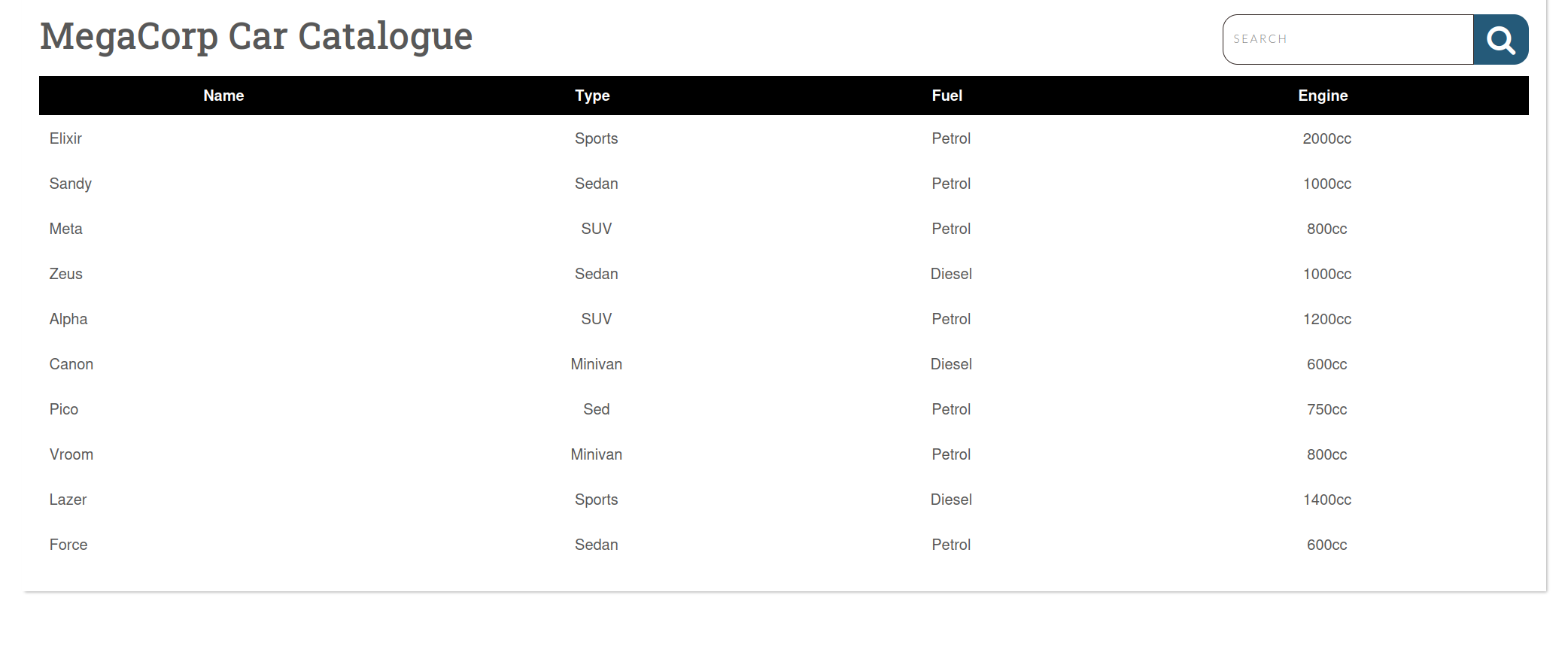This screenshot has height=659, width=1568.
Task: Select the Engine column header
Action: pos(1323,96)
